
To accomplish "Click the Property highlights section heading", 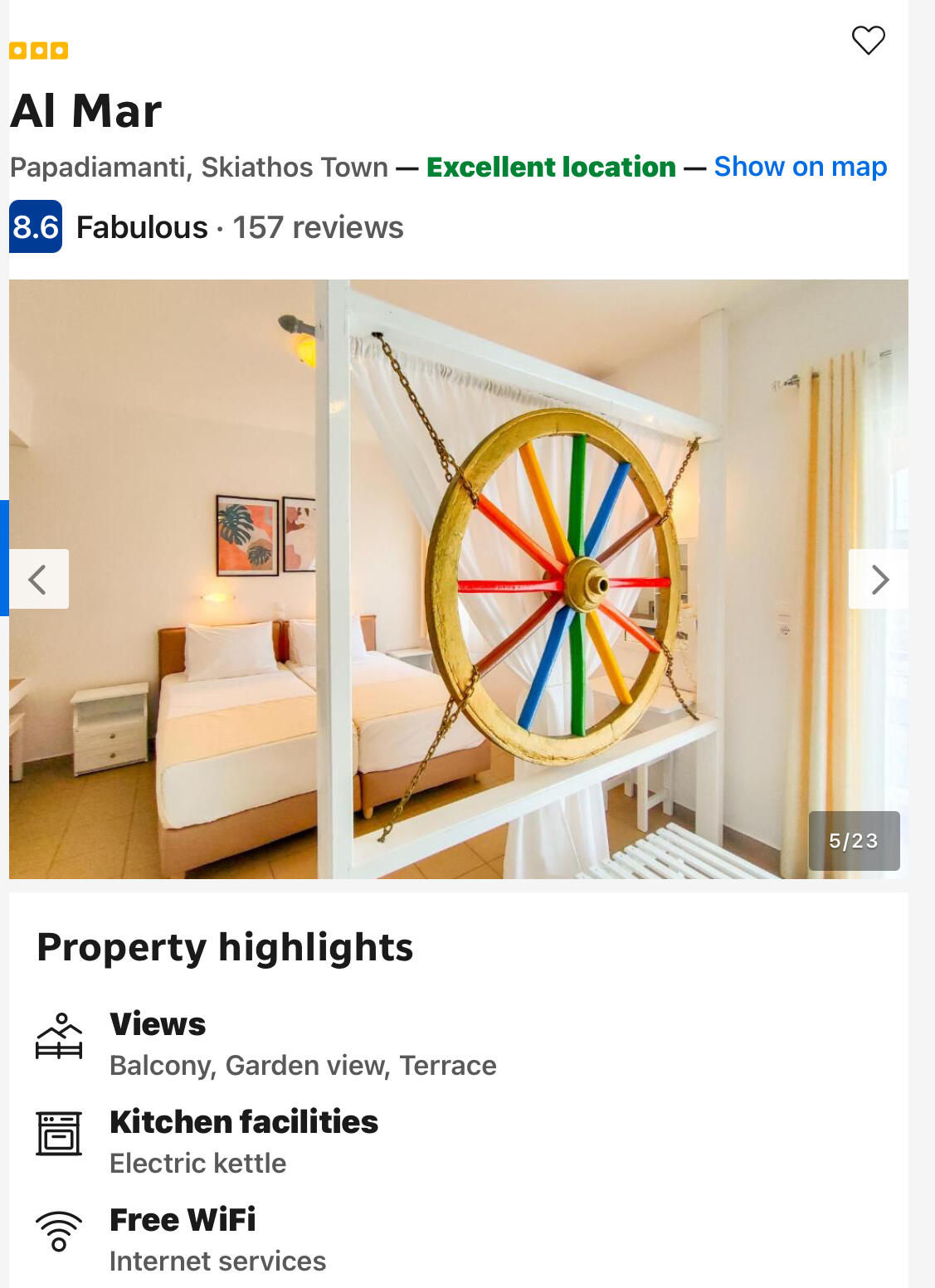I will [x=225, y=947].
